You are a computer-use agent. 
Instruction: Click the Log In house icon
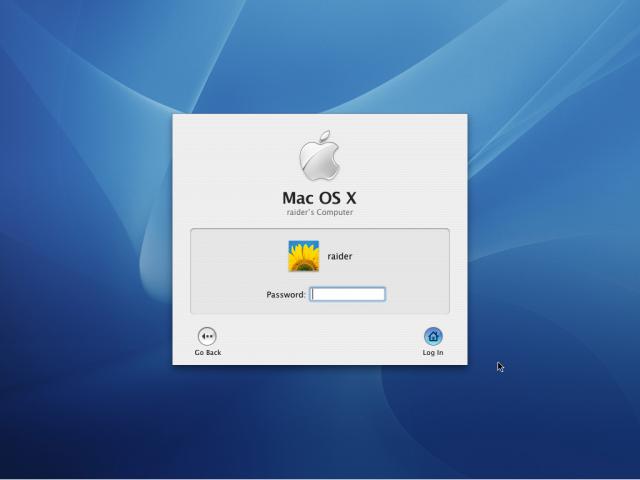click(433, 336)
